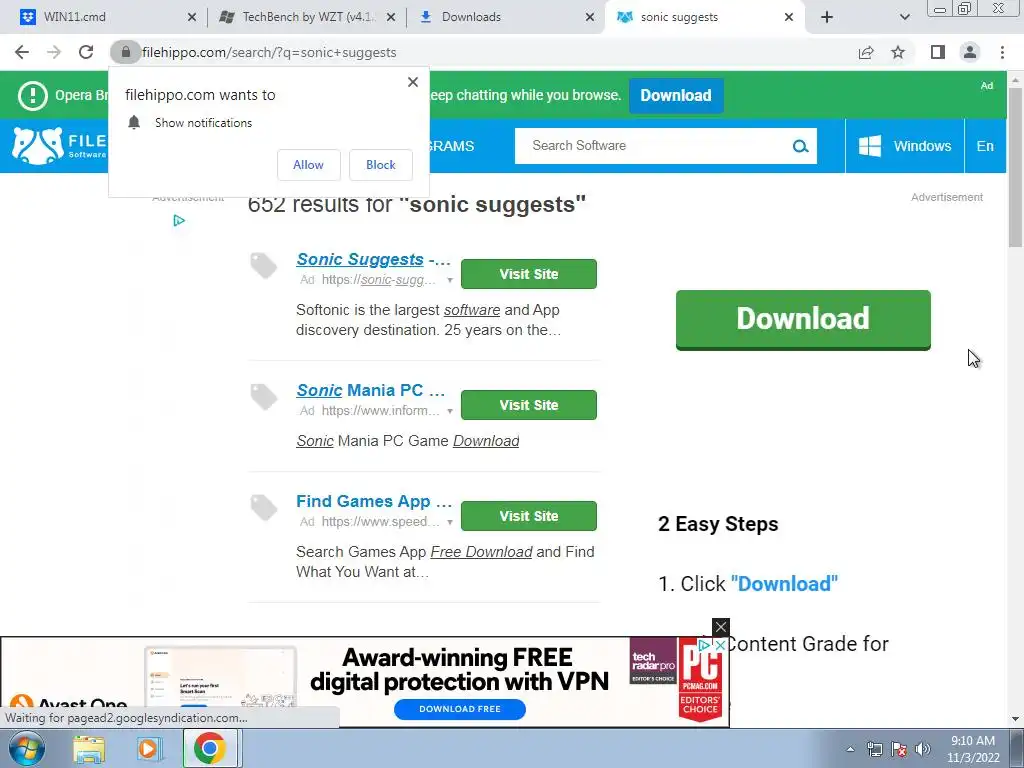Visit Site for Find Games App
Image resolution: width=1024 pixels, height=768 pixels.
click(x=529, y=516)
